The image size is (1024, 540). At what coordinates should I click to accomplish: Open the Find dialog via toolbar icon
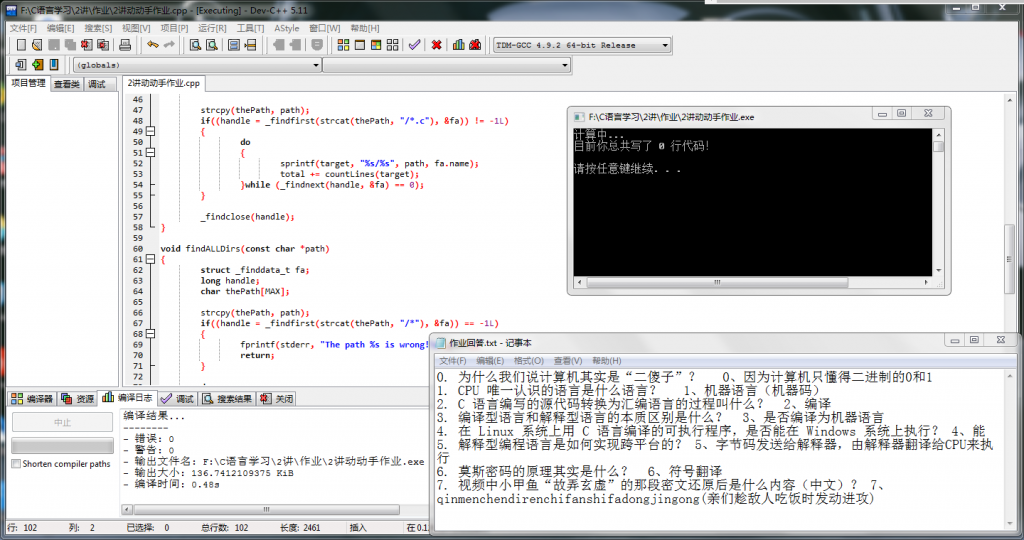195,45
